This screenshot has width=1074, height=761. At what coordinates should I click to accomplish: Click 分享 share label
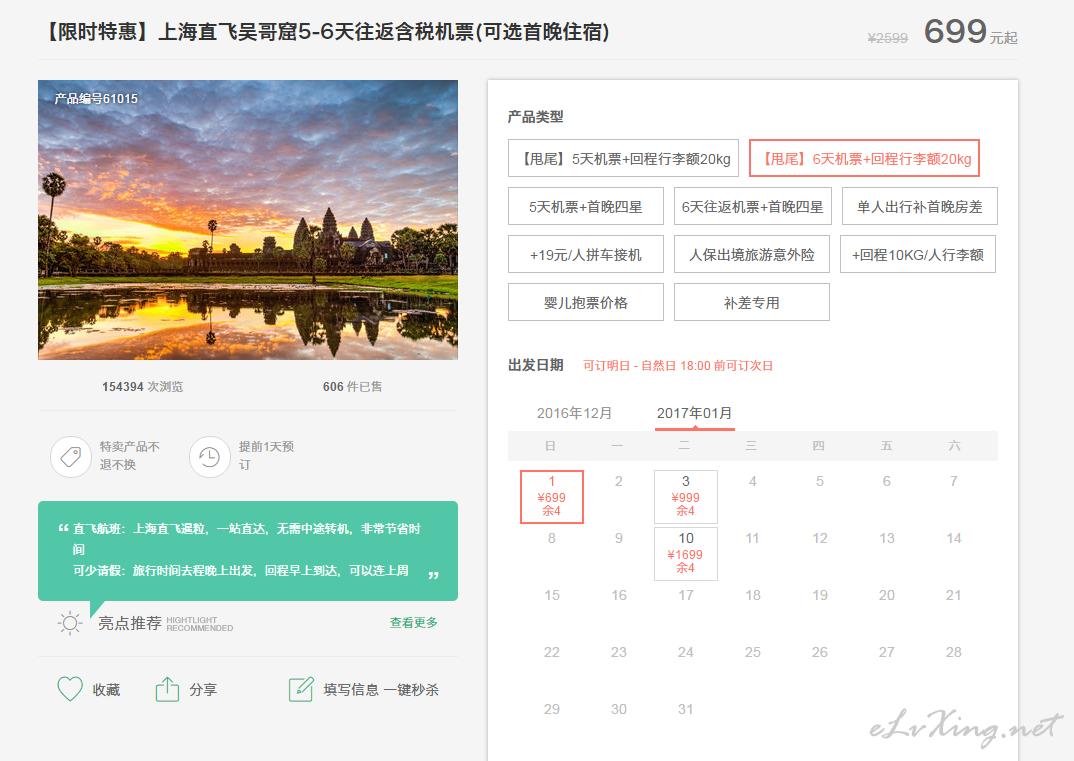tap(203, 690)
